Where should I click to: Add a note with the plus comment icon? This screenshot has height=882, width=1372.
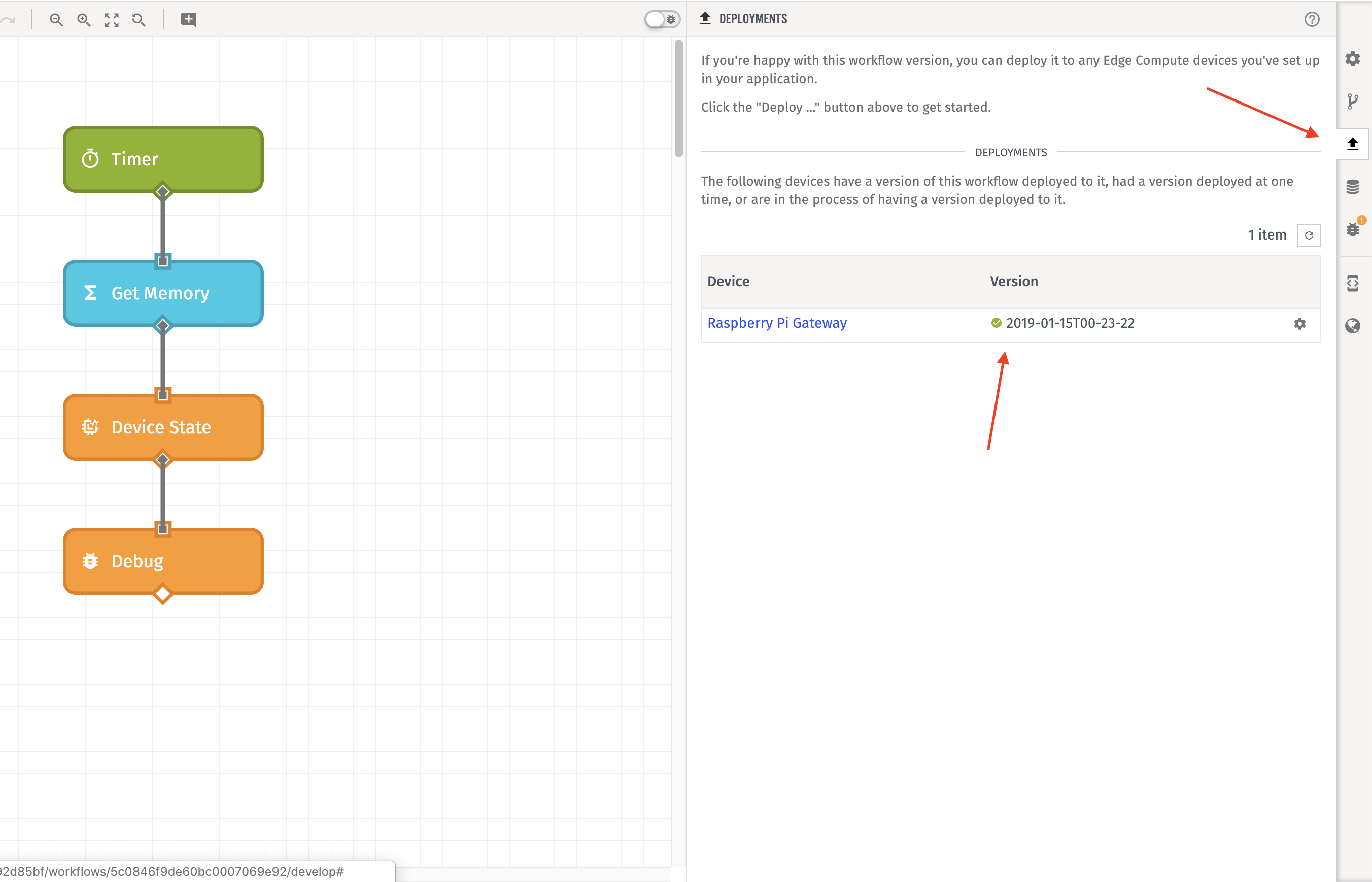[188, 19]
